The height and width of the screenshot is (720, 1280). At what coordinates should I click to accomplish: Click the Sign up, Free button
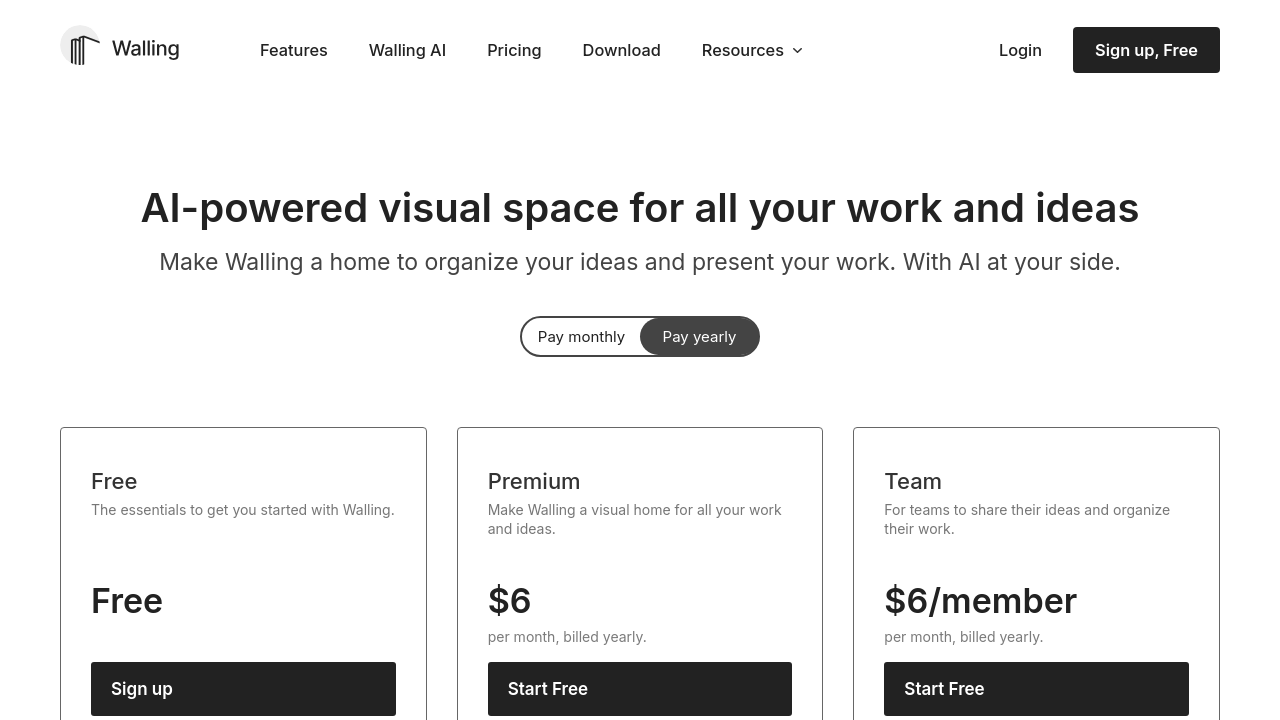tap(1146, 50)
